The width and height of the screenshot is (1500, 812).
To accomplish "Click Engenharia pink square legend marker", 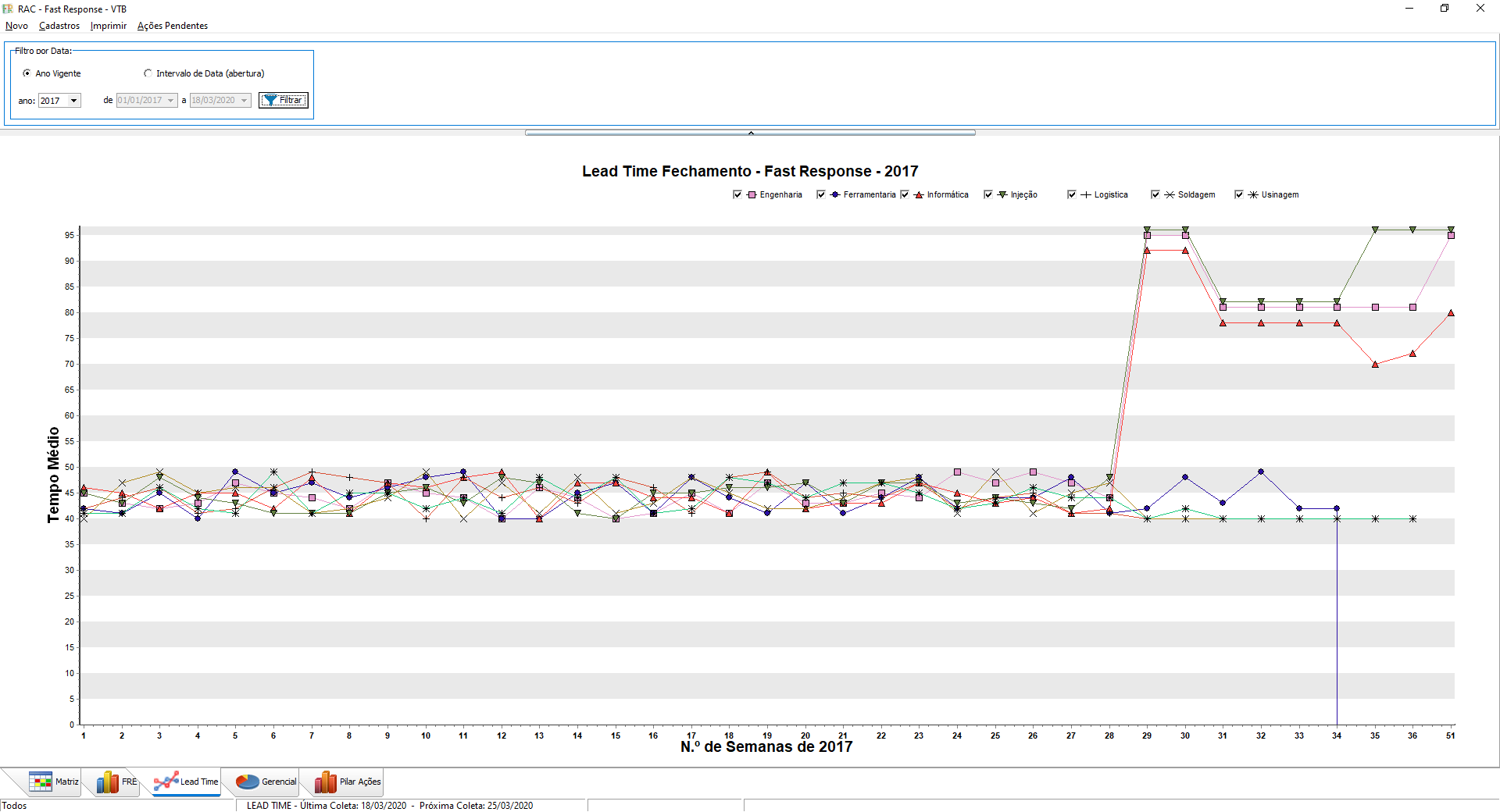I will click(752, 194).
